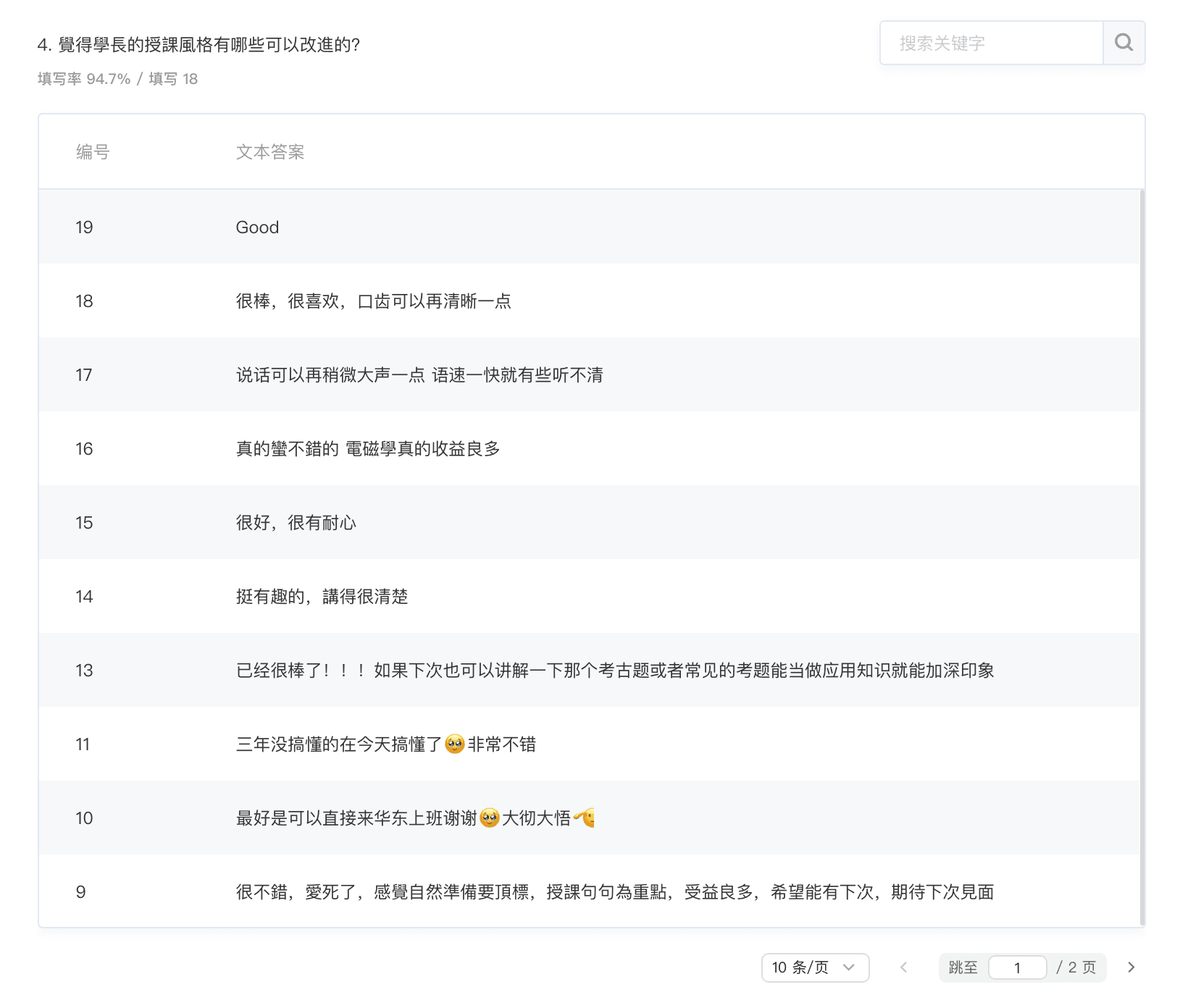Focus the 搜索关键字 search input field
The width and height of the screenshot is (1201, 1008).
coord(991,43)
